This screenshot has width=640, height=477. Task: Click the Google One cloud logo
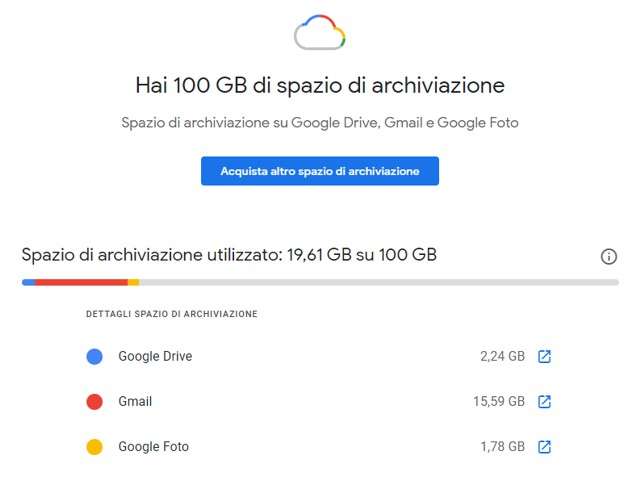pos(320,33)
